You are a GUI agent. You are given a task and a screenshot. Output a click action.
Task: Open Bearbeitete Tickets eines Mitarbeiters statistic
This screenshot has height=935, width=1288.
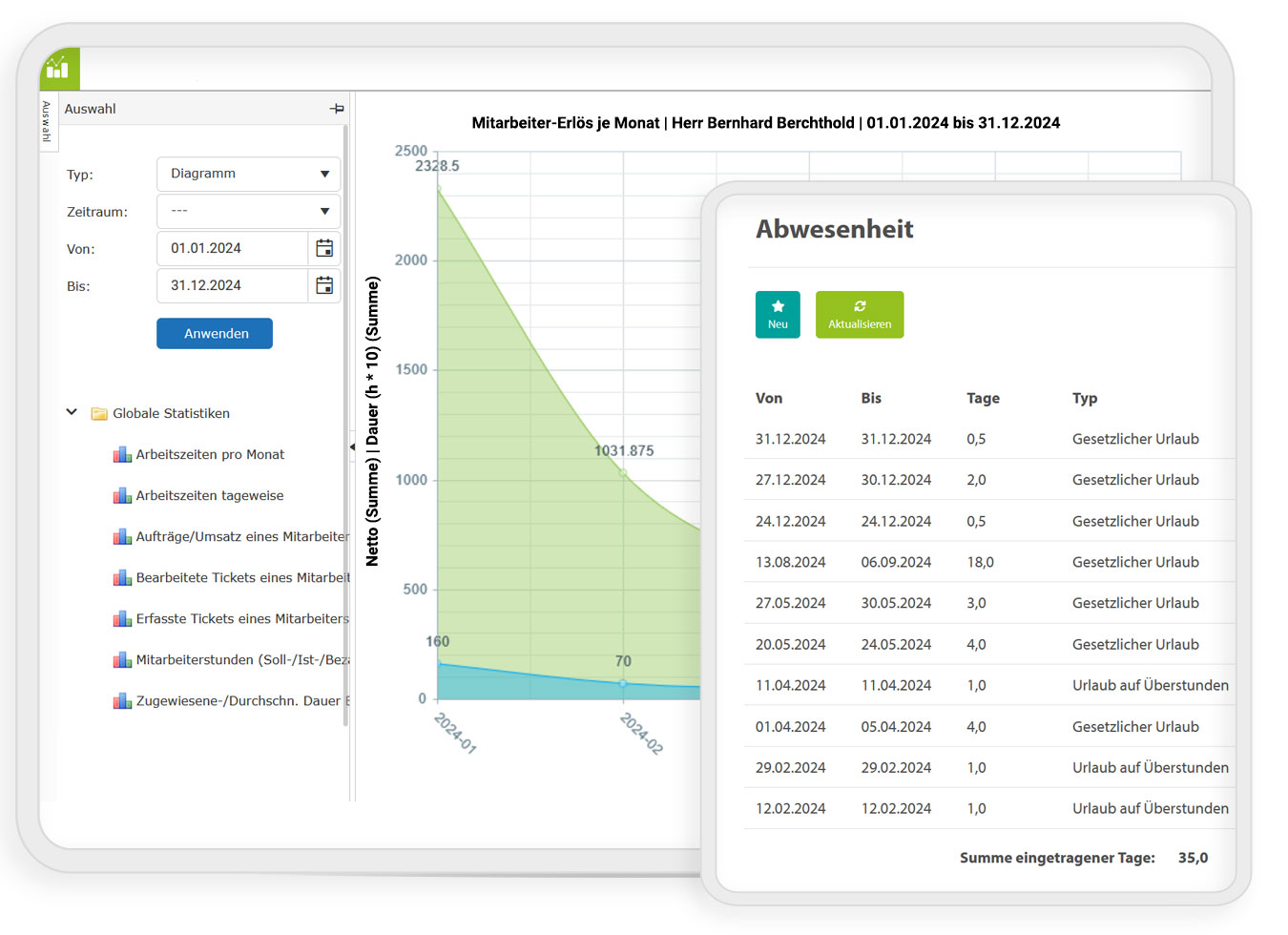click(242, 578)
